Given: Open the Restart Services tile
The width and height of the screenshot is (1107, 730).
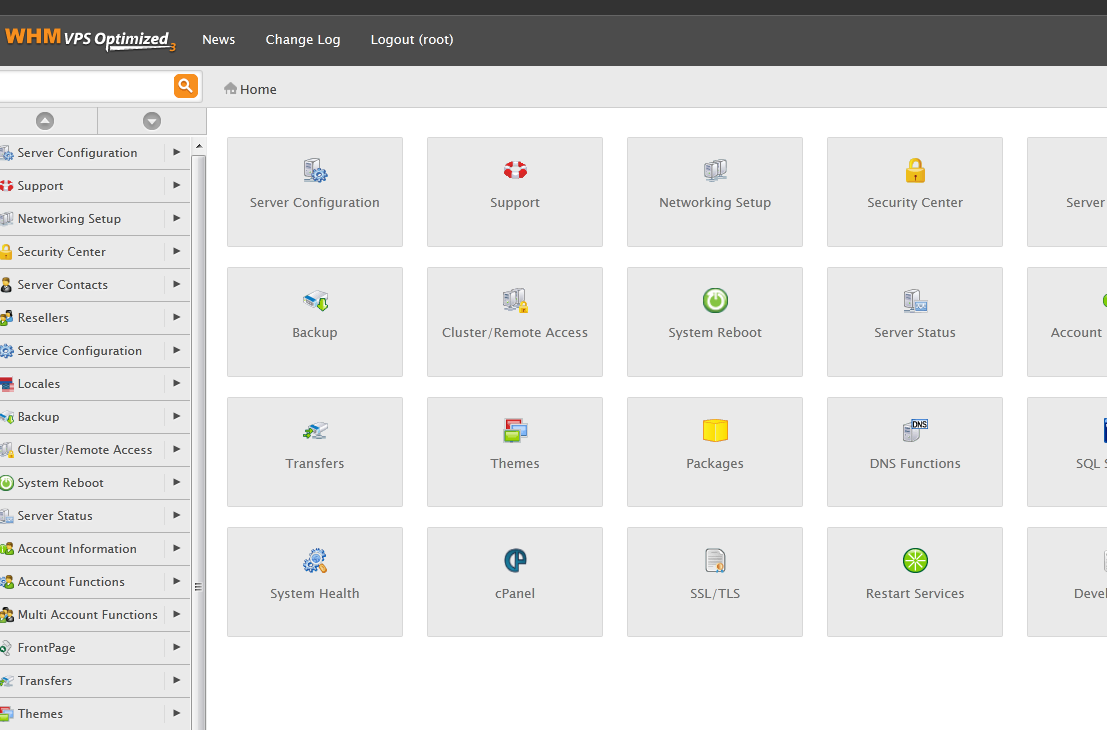Looking at the screenshot, I should (x=914, y=582).
